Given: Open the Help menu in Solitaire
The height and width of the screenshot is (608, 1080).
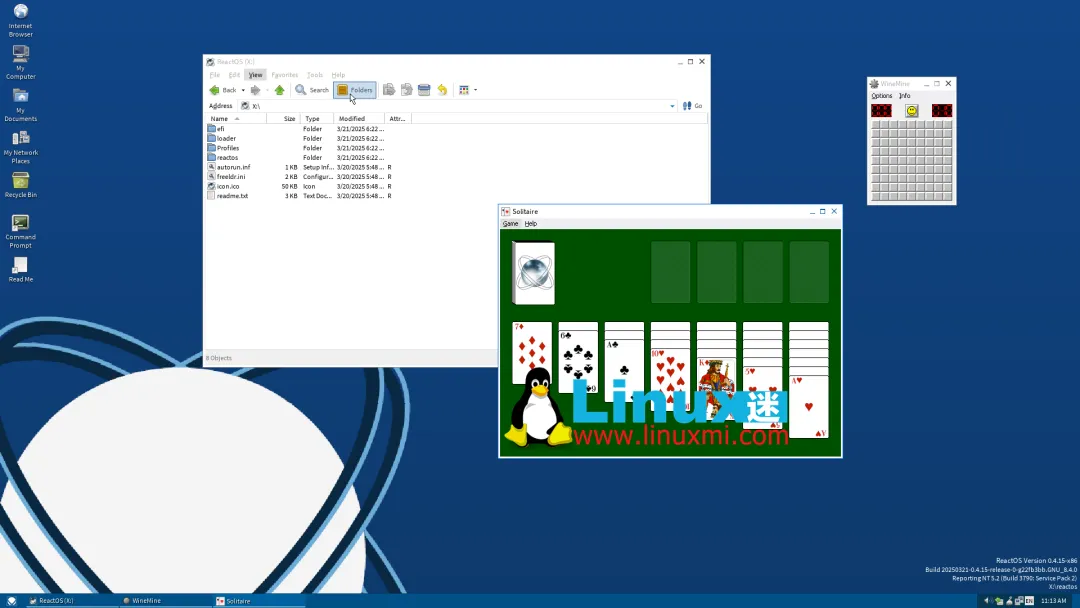Looking at the screenshot, I should [530, 224].
